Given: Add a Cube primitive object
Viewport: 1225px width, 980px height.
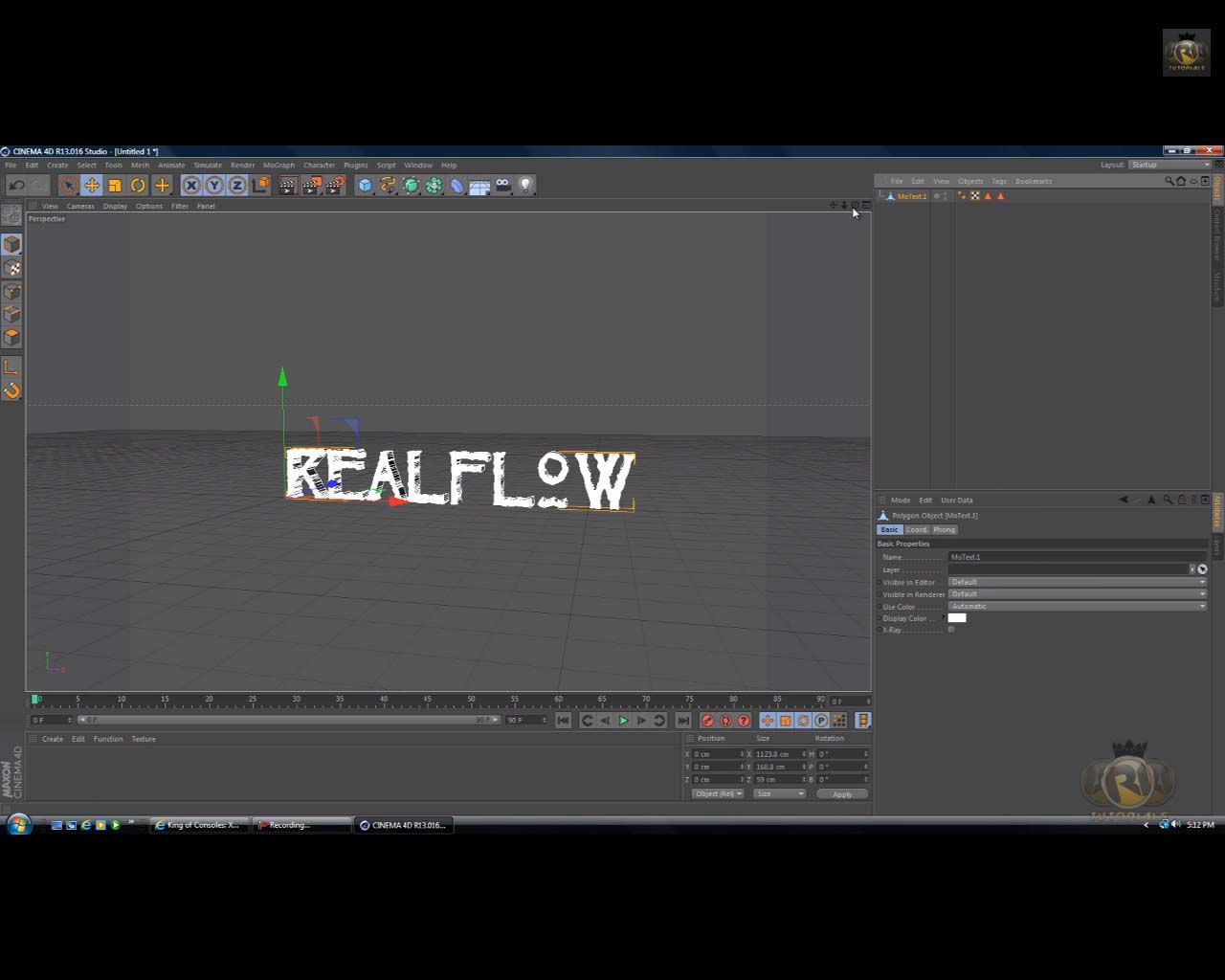Looking at the screenshot, I should point(365,186).
